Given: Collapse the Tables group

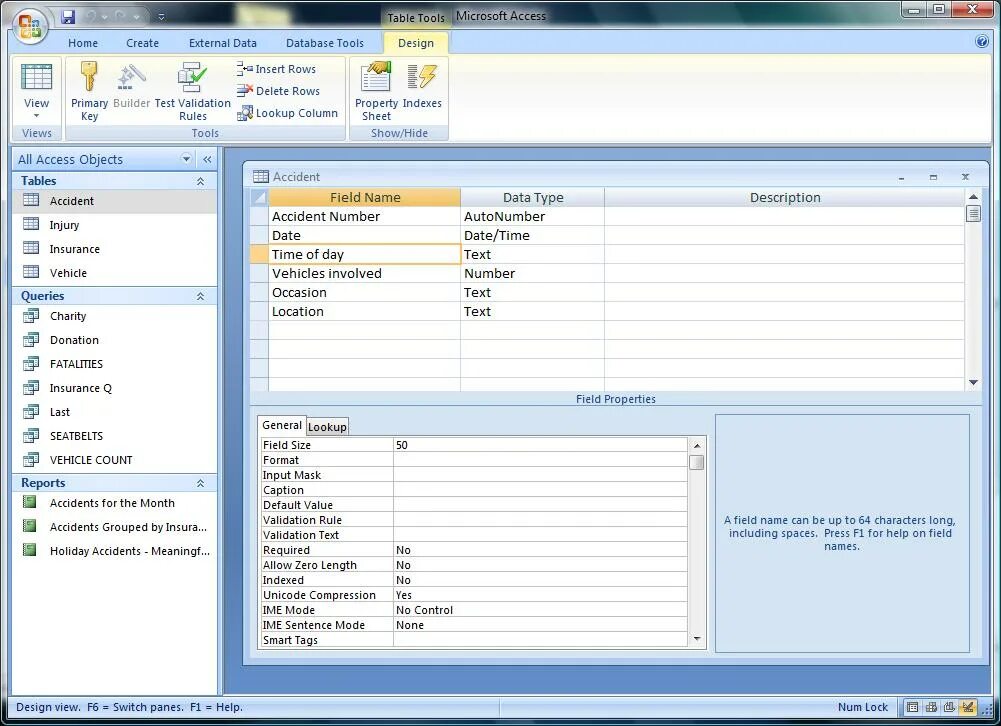Looking at the screenshot, I should [199, 181].
